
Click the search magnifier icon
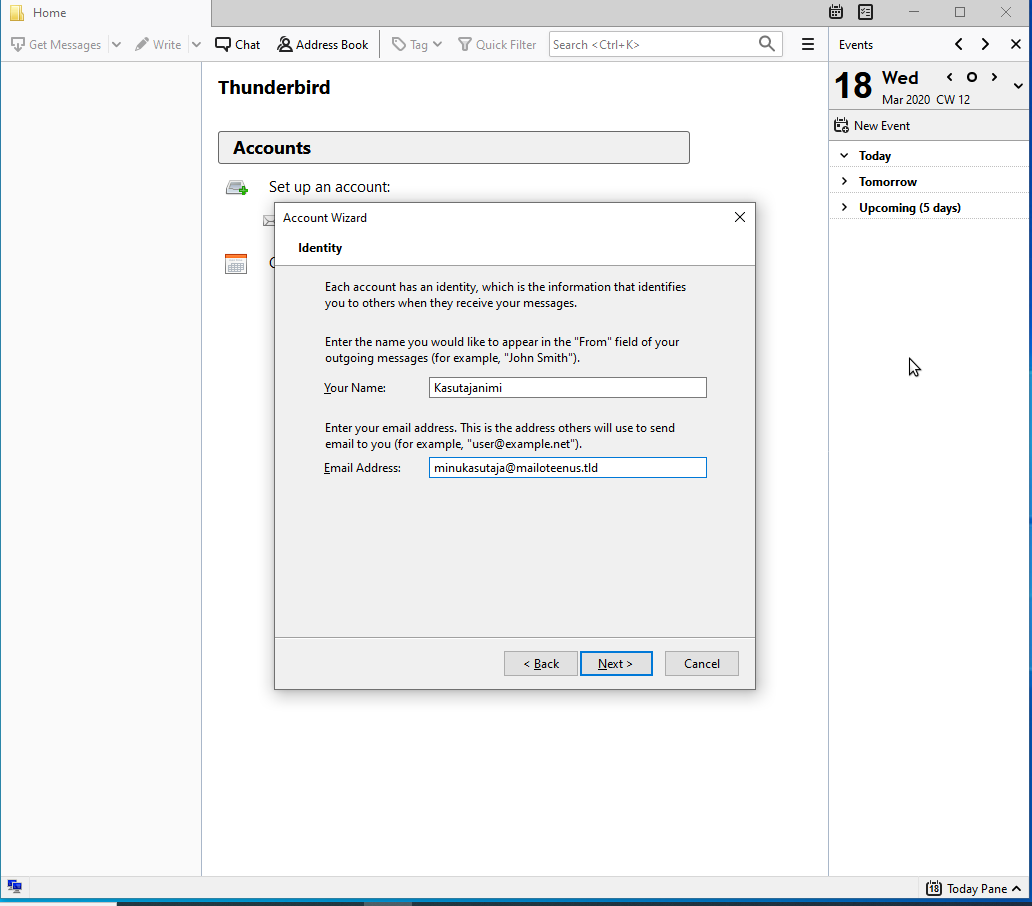click(767, 44)
